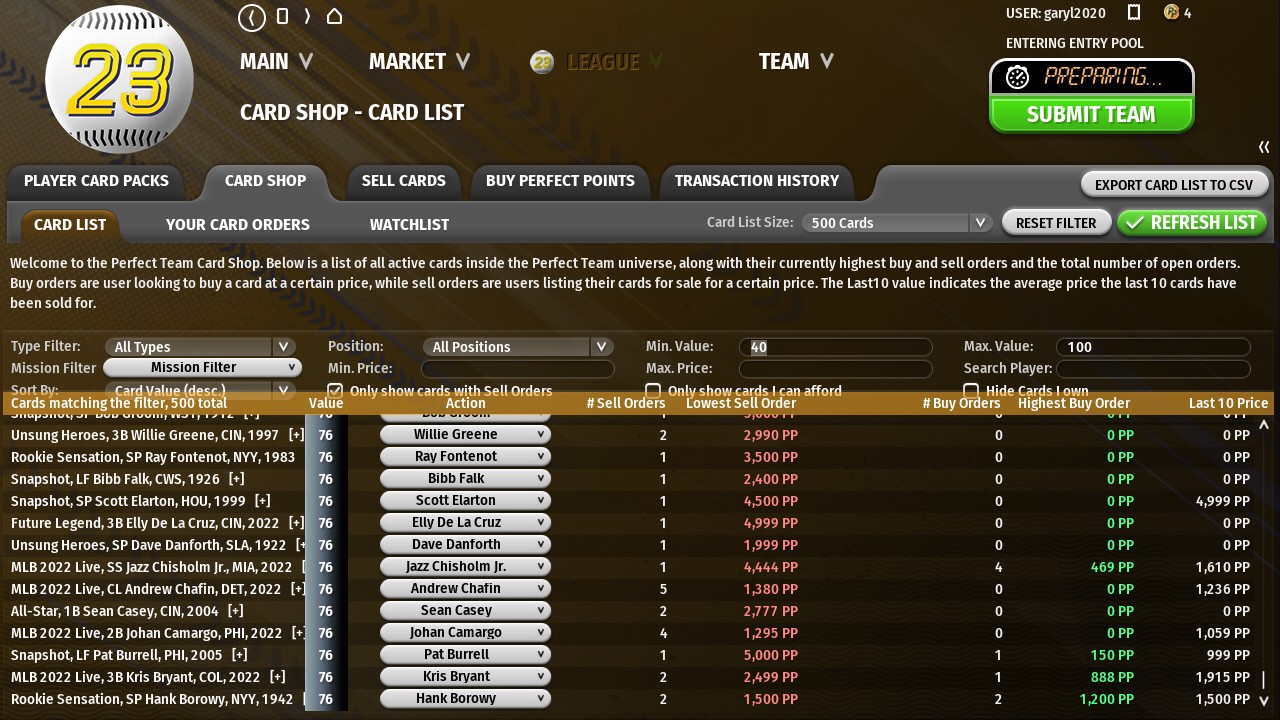Click the baseball 23 game logo
The width and height of the screenshot is (1280, 720).
[120, 79]
